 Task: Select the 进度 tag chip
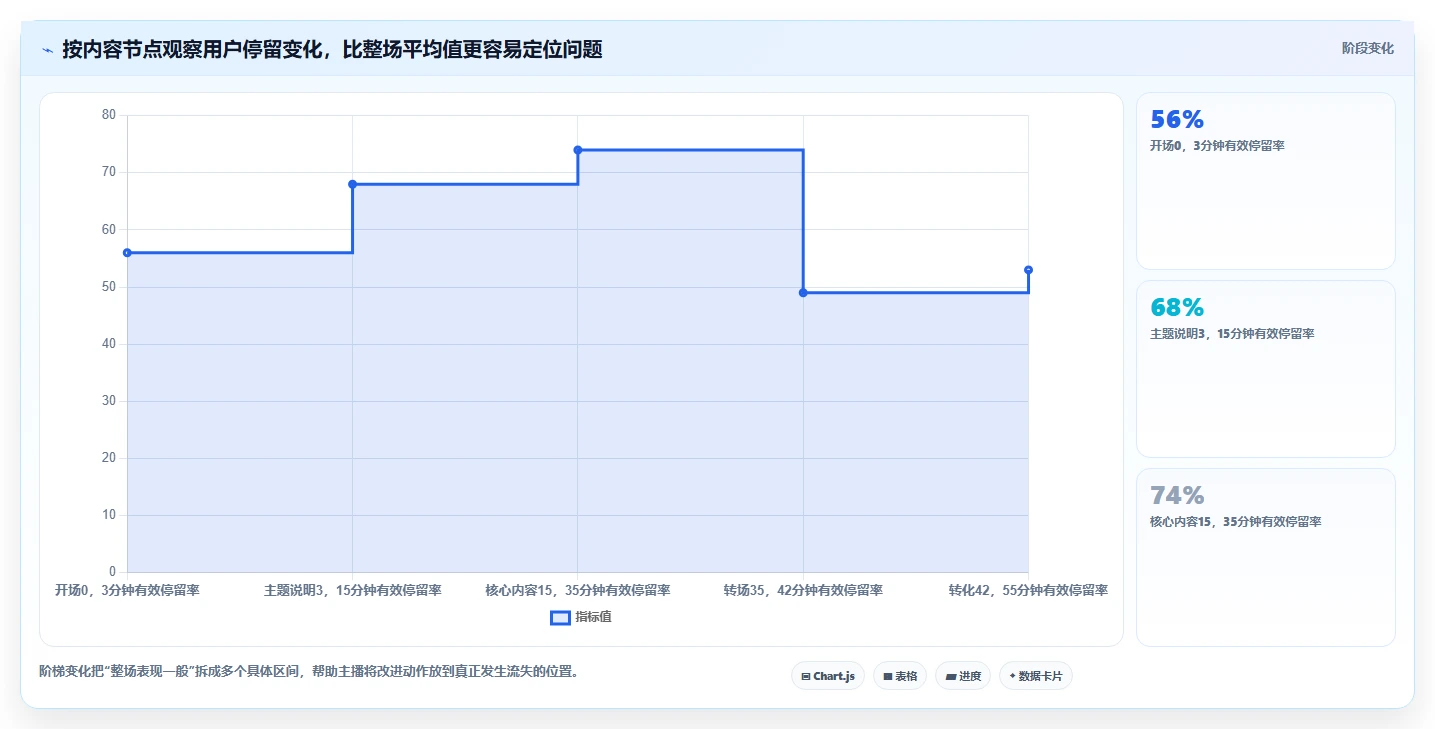click(x=963, y=676)
